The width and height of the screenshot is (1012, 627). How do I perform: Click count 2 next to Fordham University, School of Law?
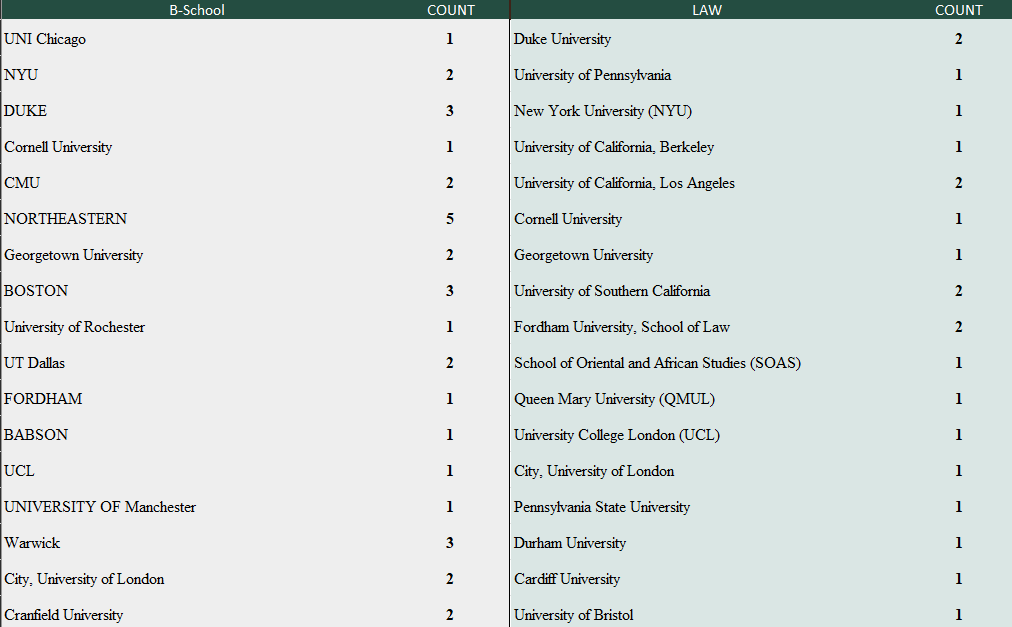click(x=958, y=327)
